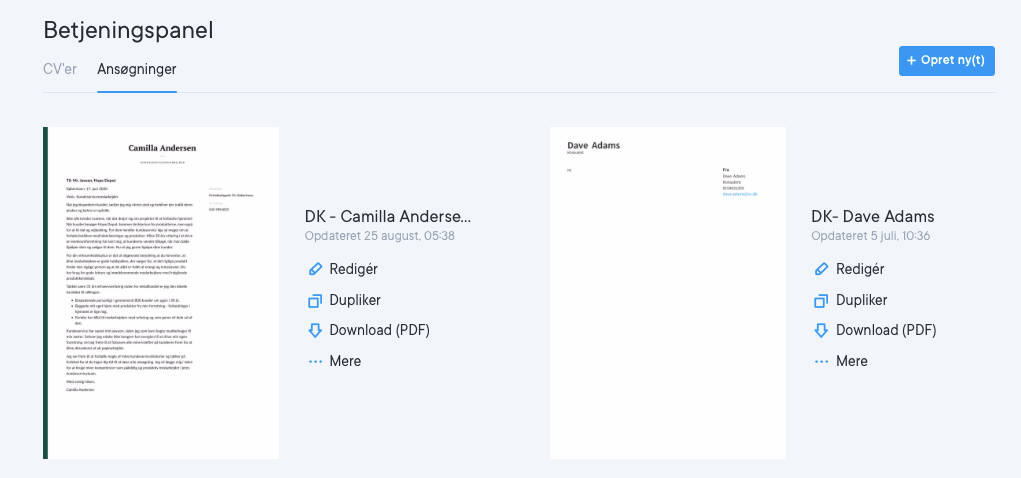
Task: Click the download arrow icon for Dave Adams
Action: [822, 330]
